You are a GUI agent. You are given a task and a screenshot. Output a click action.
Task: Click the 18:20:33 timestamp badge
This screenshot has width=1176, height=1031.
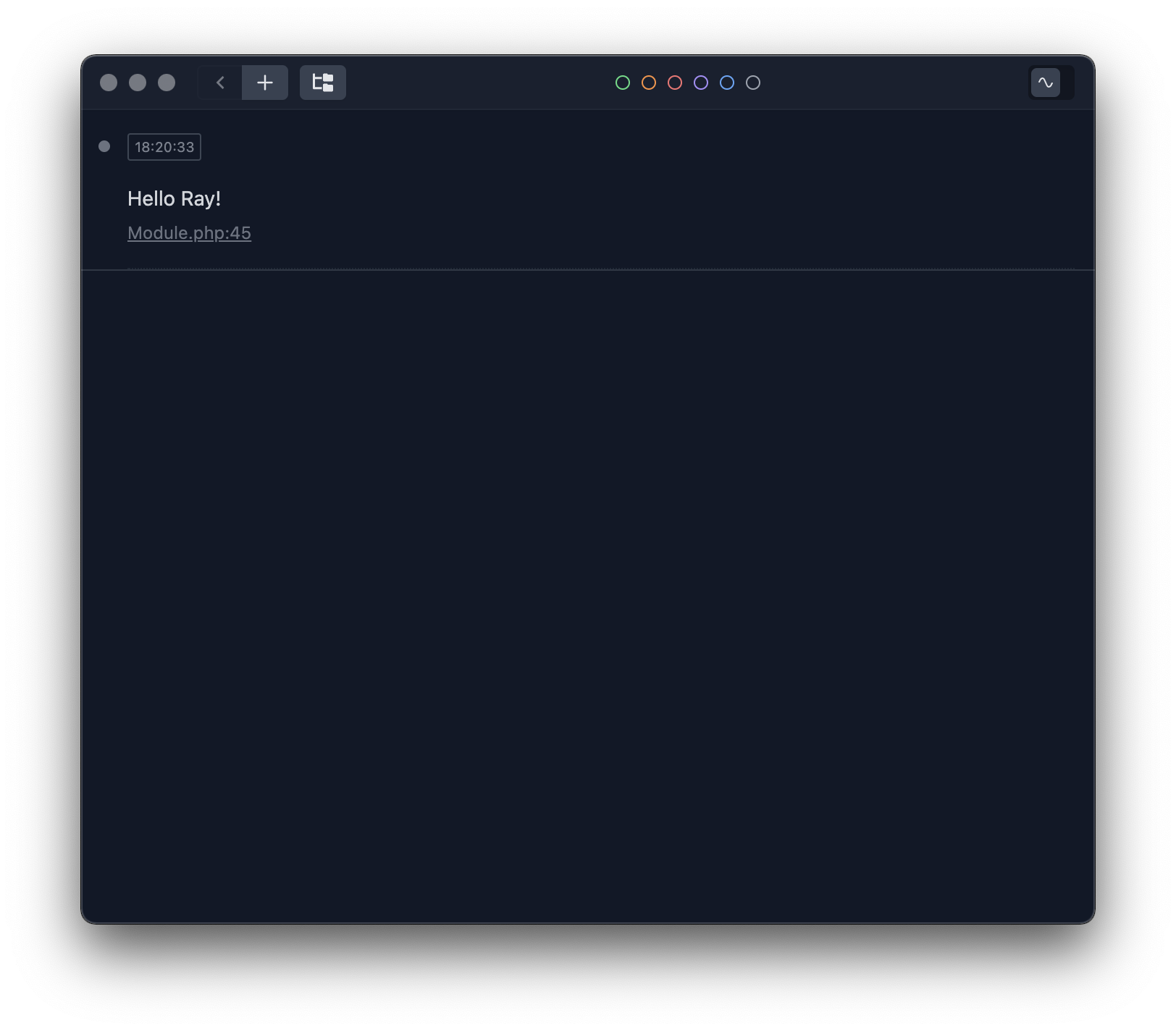[x=164, y=147]
